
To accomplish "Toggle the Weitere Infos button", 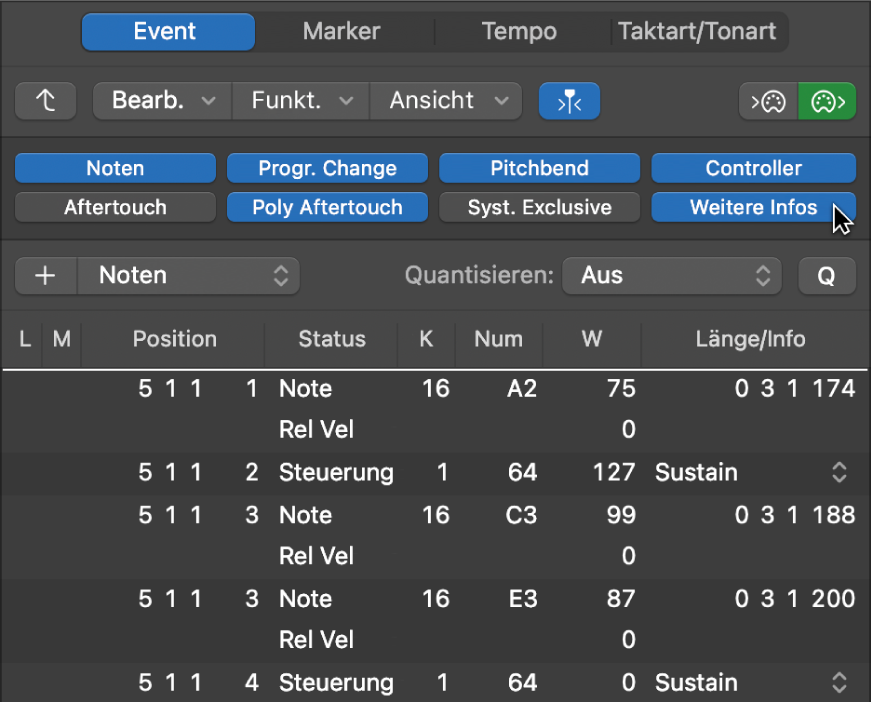I will tap(753, 208).
